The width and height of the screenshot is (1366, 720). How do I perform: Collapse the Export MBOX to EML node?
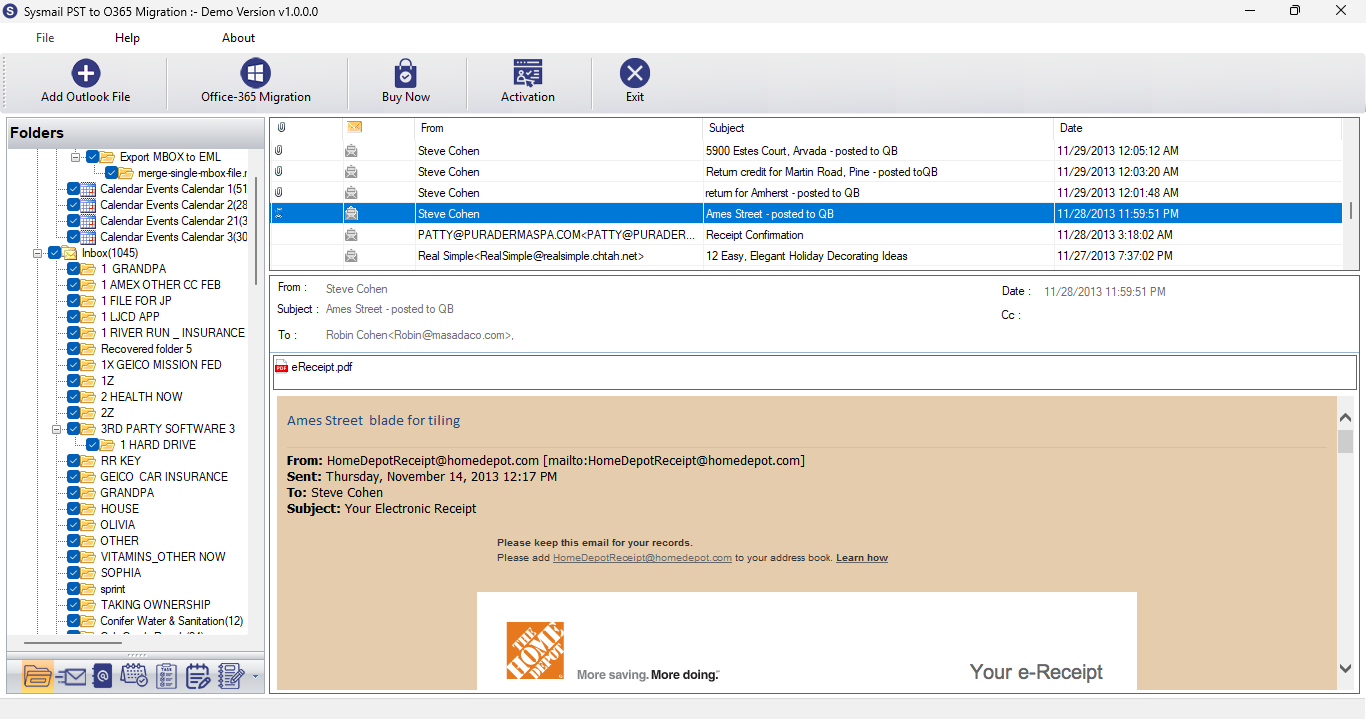pos(76,157)
